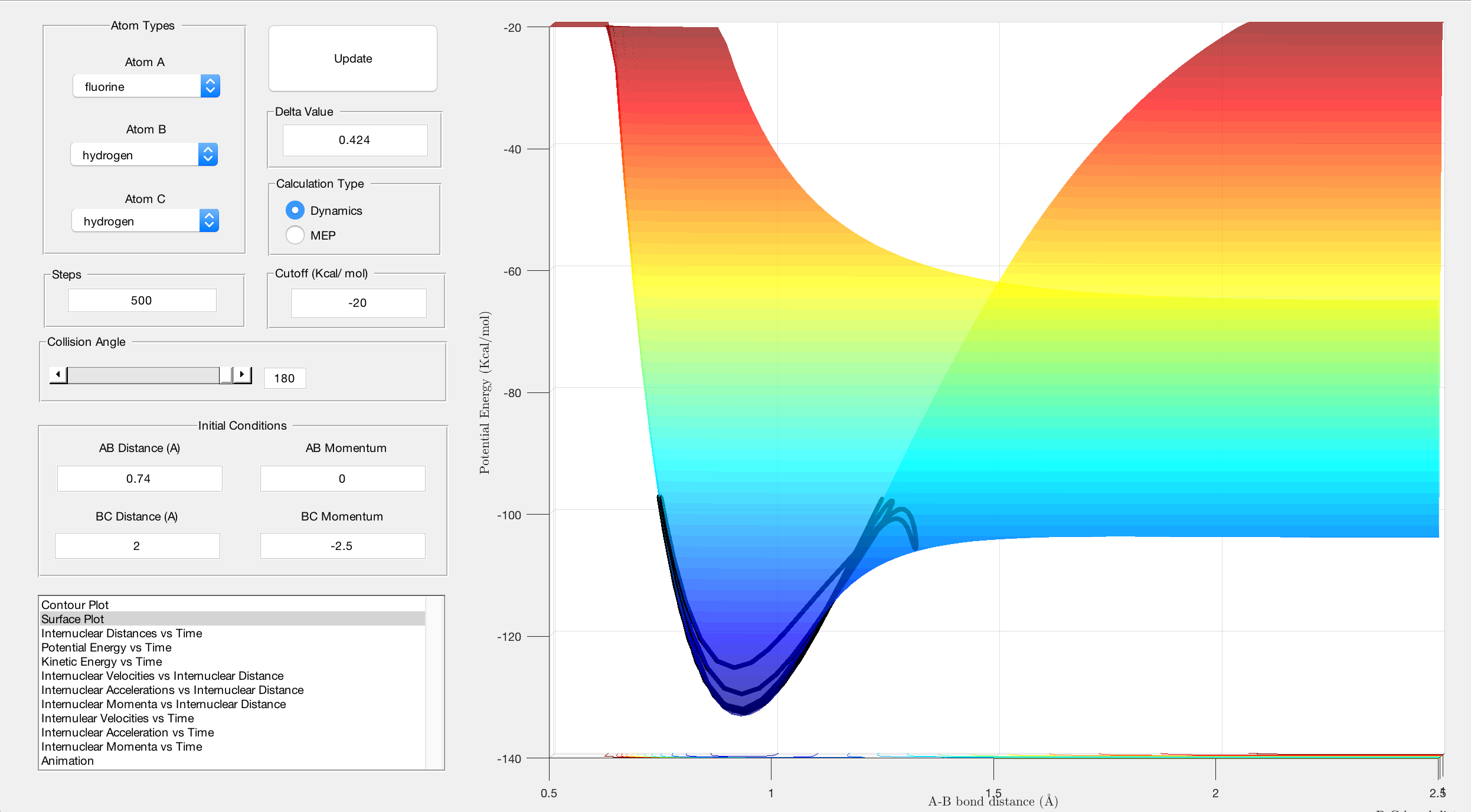Select Contour Plot from the list
The width and height of the screenshot is (1471, 812).
pos(75,604)
